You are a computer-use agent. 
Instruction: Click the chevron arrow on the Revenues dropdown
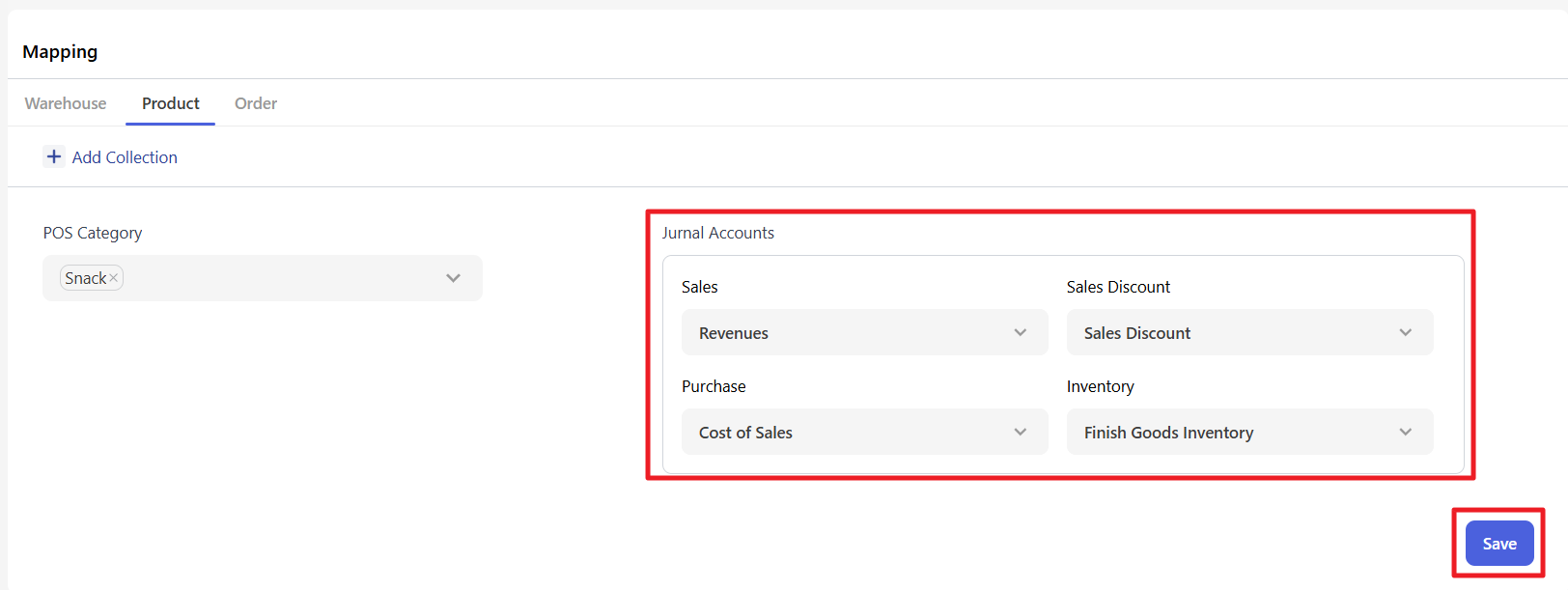(x=1020, y=332)
